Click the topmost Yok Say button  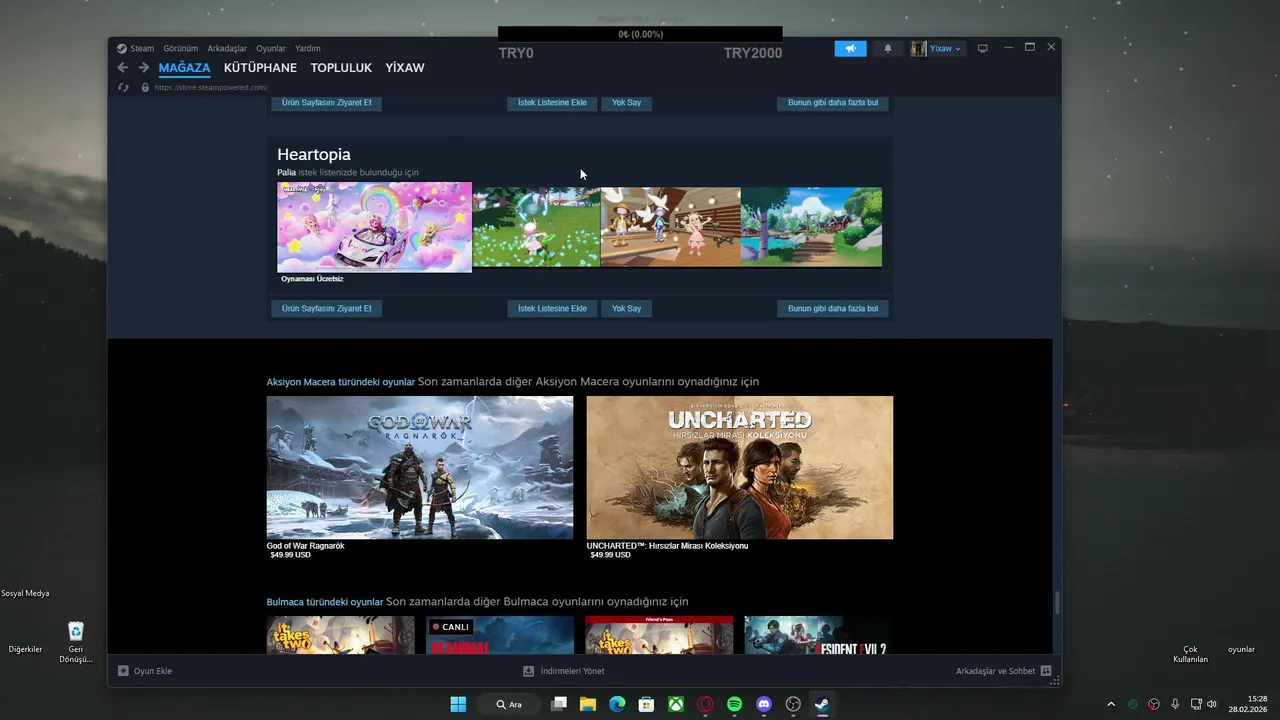click(x=627, y=102)
